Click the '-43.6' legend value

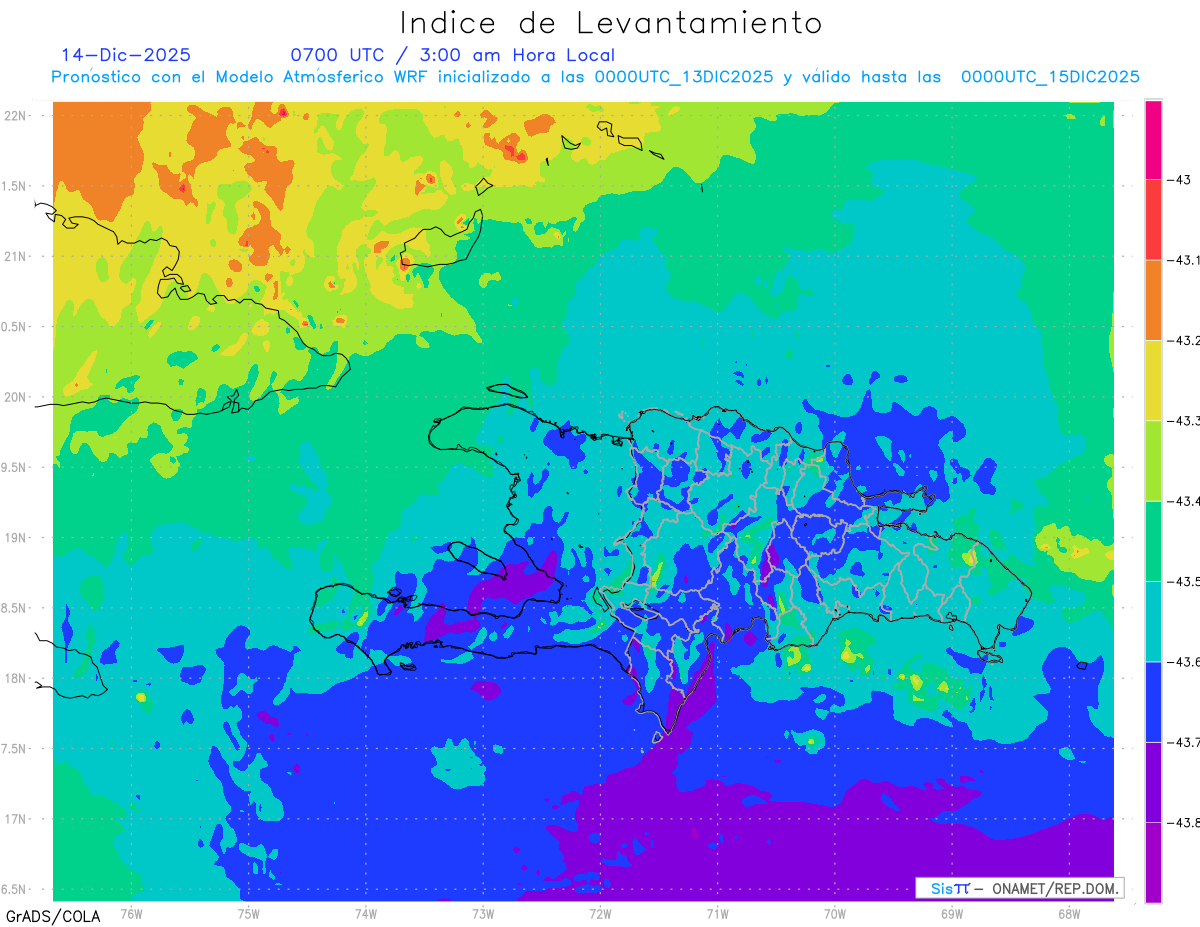[x=1184, y=661]
